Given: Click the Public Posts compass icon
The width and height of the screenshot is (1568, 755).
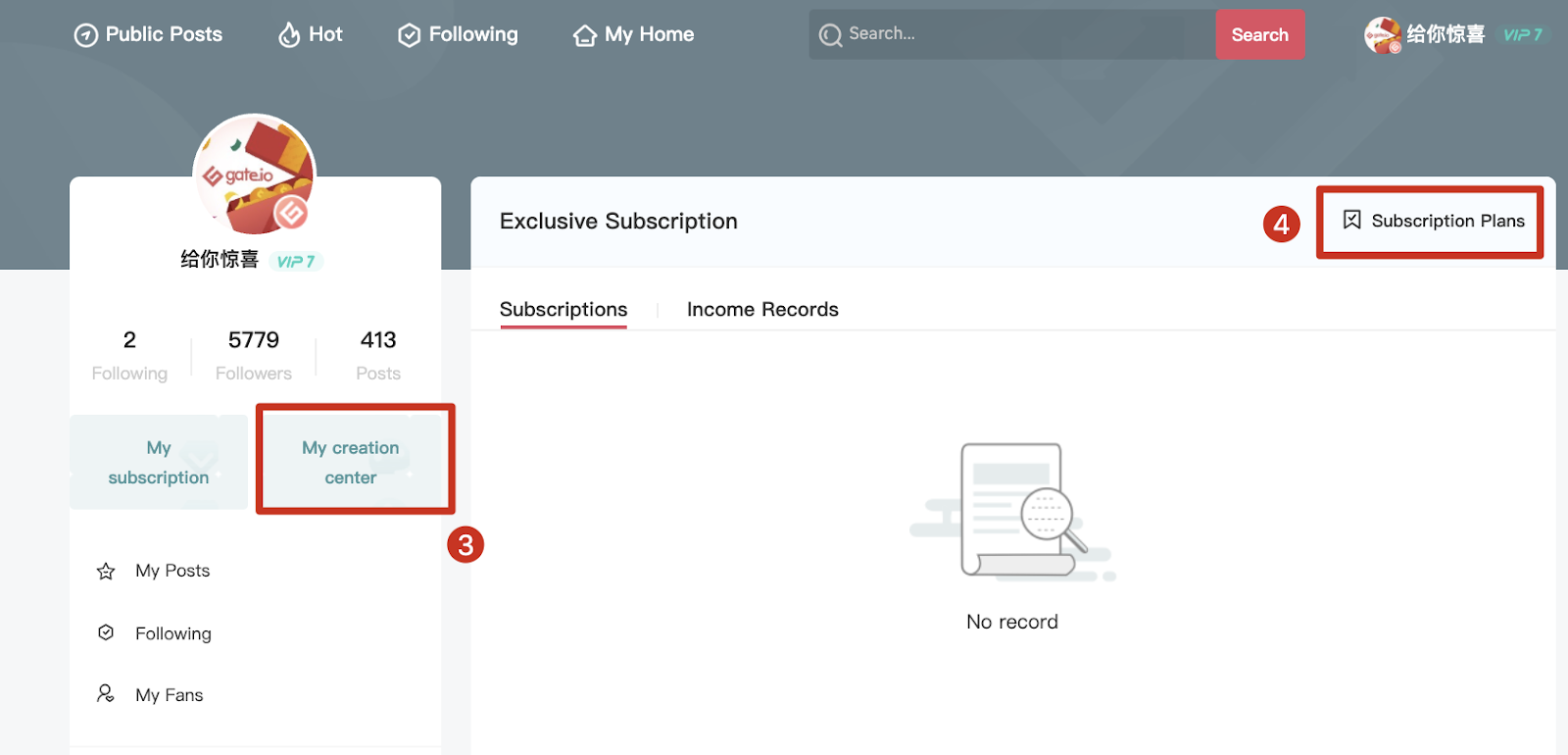Looking at the screenshot, I should [86, 35].
